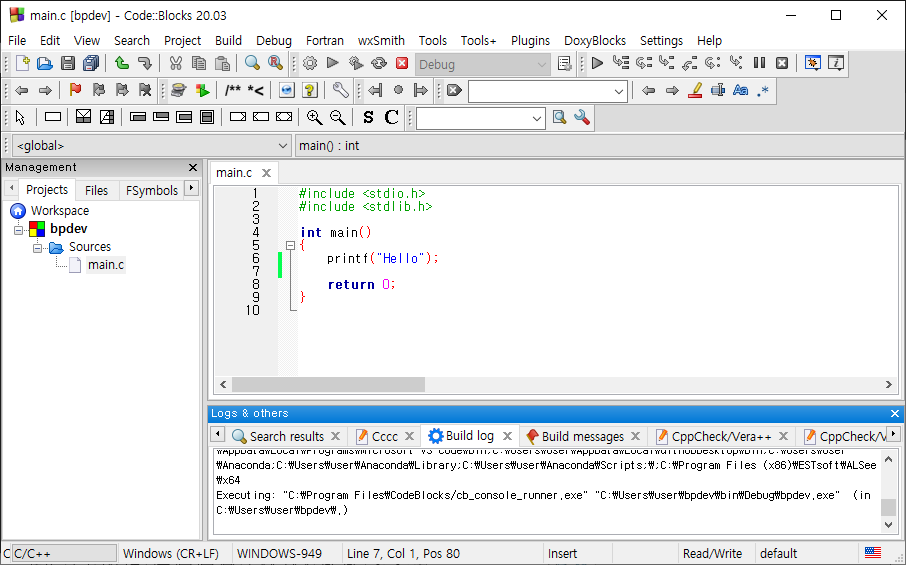This screenshot has width=906, height=565.
Task: Close the Management panel
Action: click(x=193, y=167)
